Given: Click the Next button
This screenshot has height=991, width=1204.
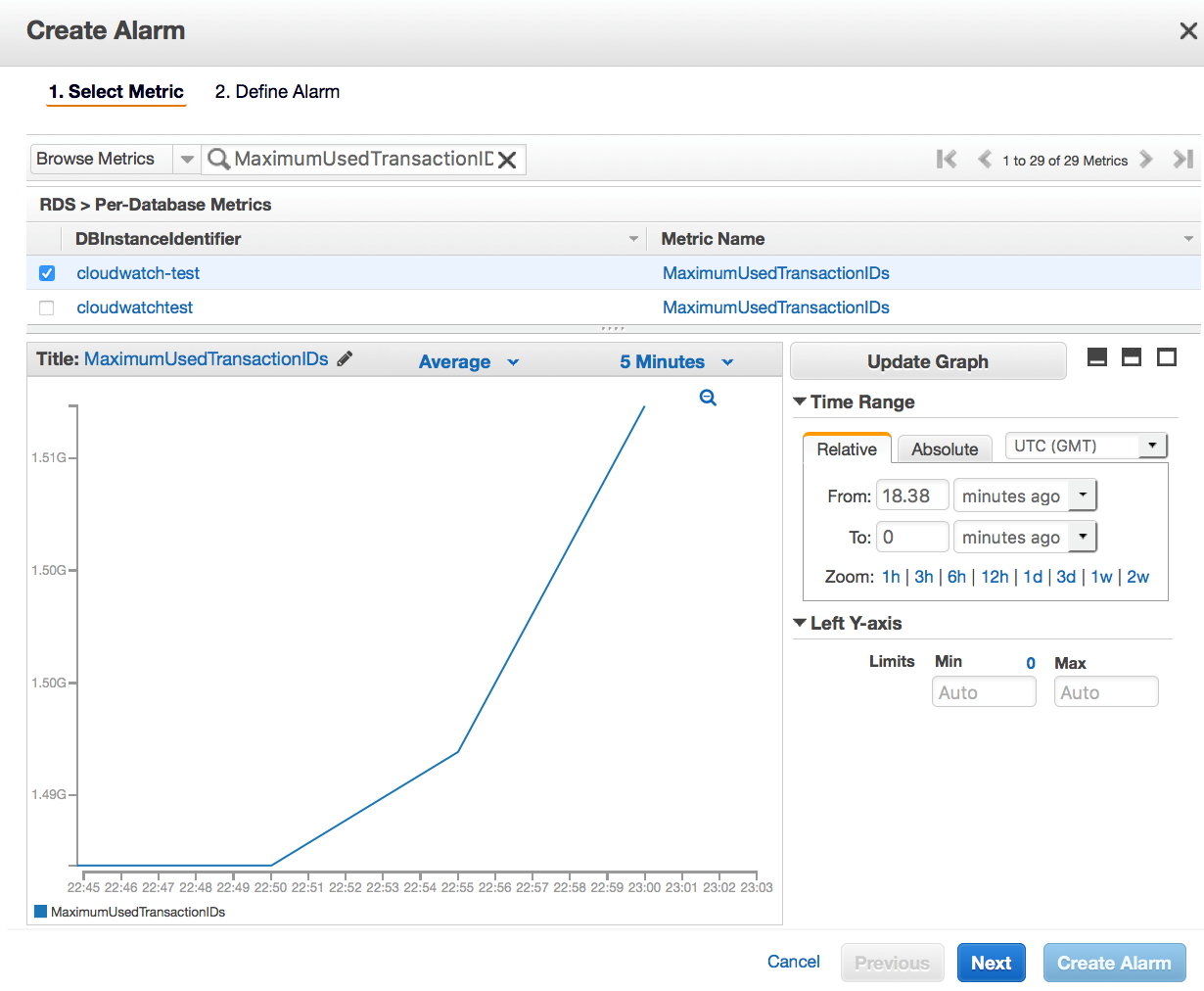Looking at the screenshot, I should click(x=991, y=963).
